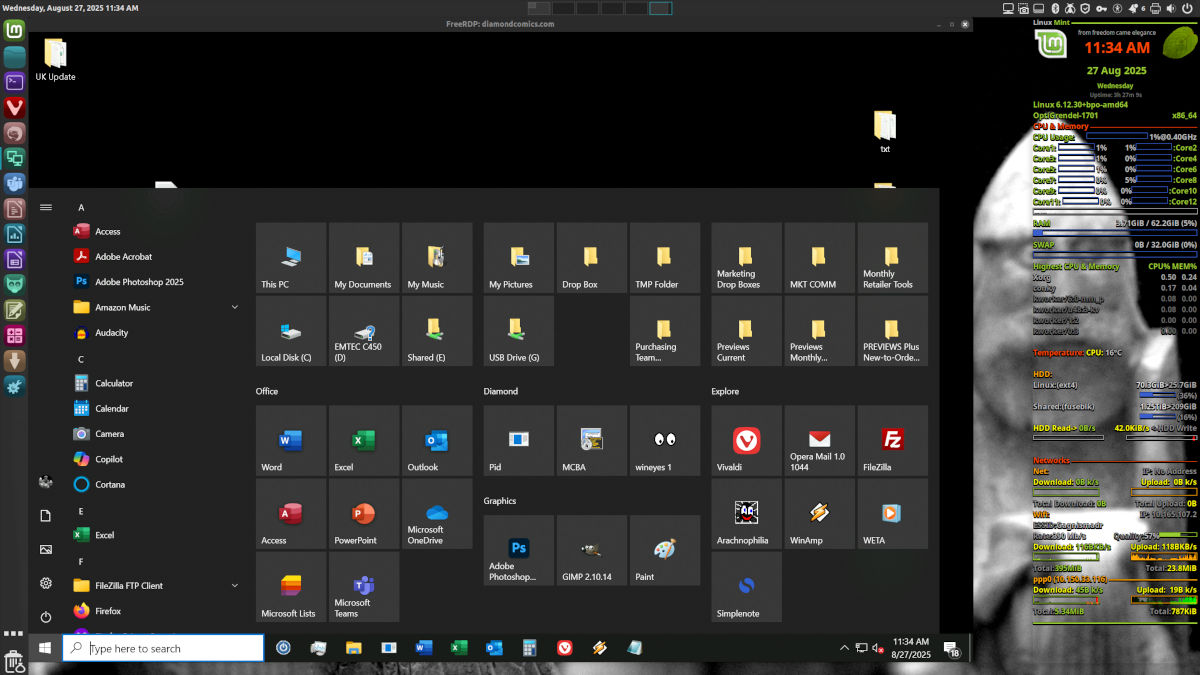This screenshot has height=675, width=1200.
Task: Open the Microsoft OneDrive tile
Action: tap(437, 513)
